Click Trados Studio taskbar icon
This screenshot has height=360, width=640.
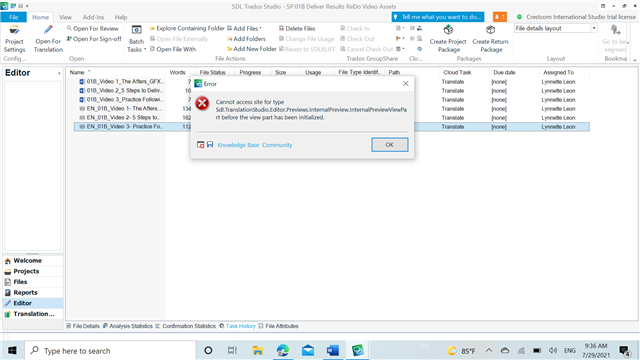pyautogui.click(x=358, y=350)
